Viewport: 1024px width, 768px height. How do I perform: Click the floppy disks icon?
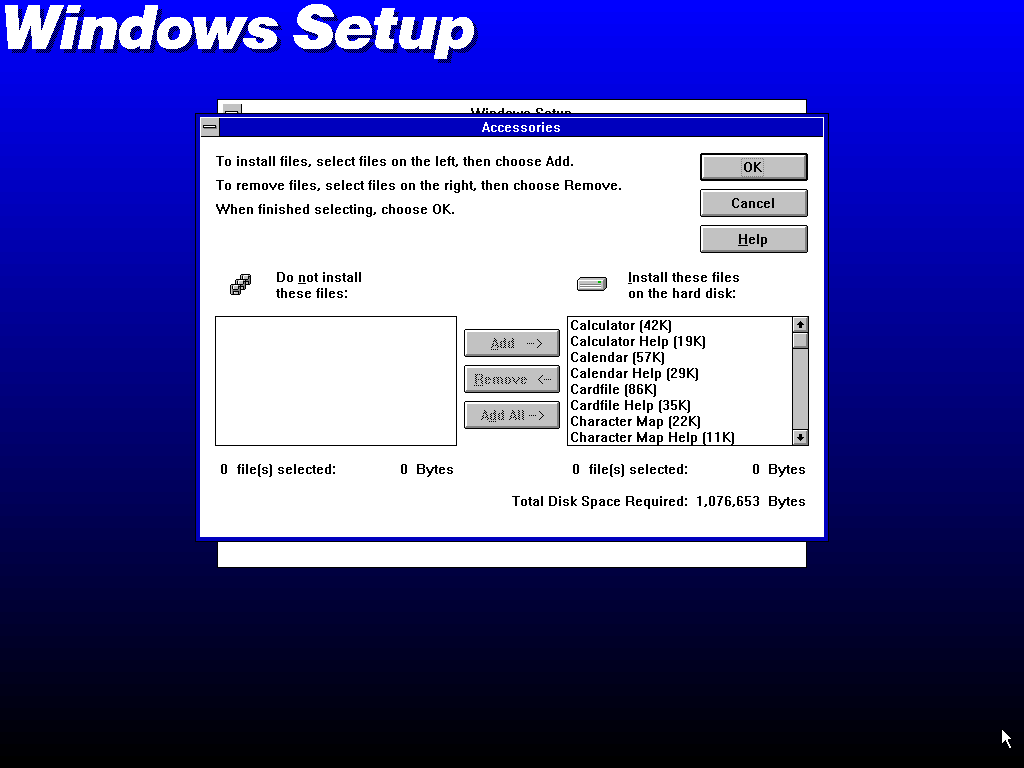240,285
